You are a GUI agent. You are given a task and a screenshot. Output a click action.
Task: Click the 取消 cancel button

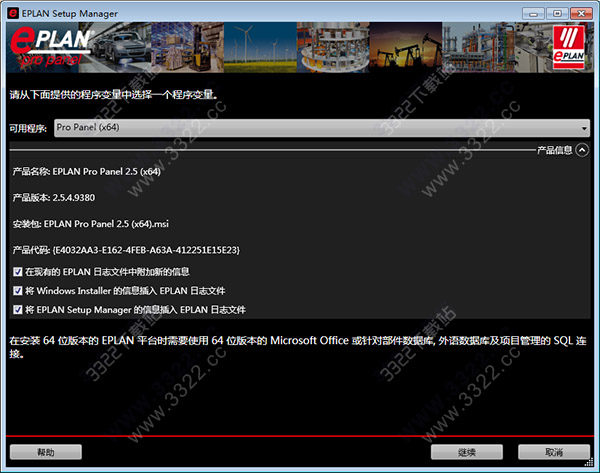(554, 452)
